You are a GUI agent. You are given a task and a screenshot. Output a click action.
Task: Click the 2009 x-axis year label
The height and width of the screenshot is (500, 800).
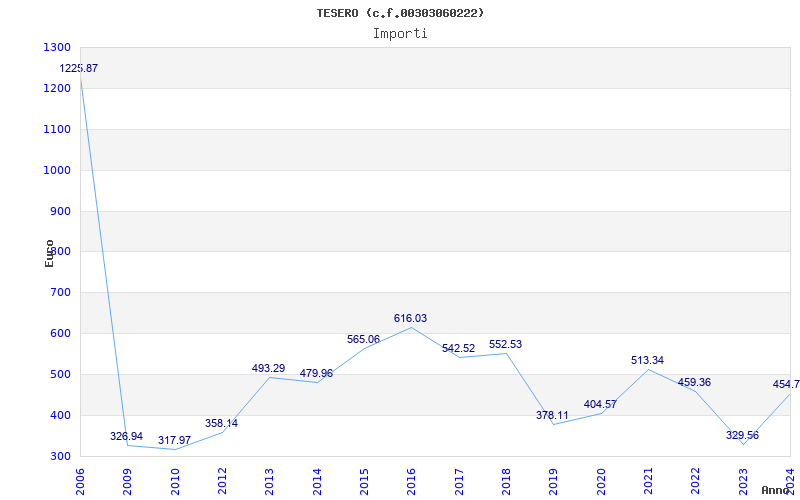point(128,482)
